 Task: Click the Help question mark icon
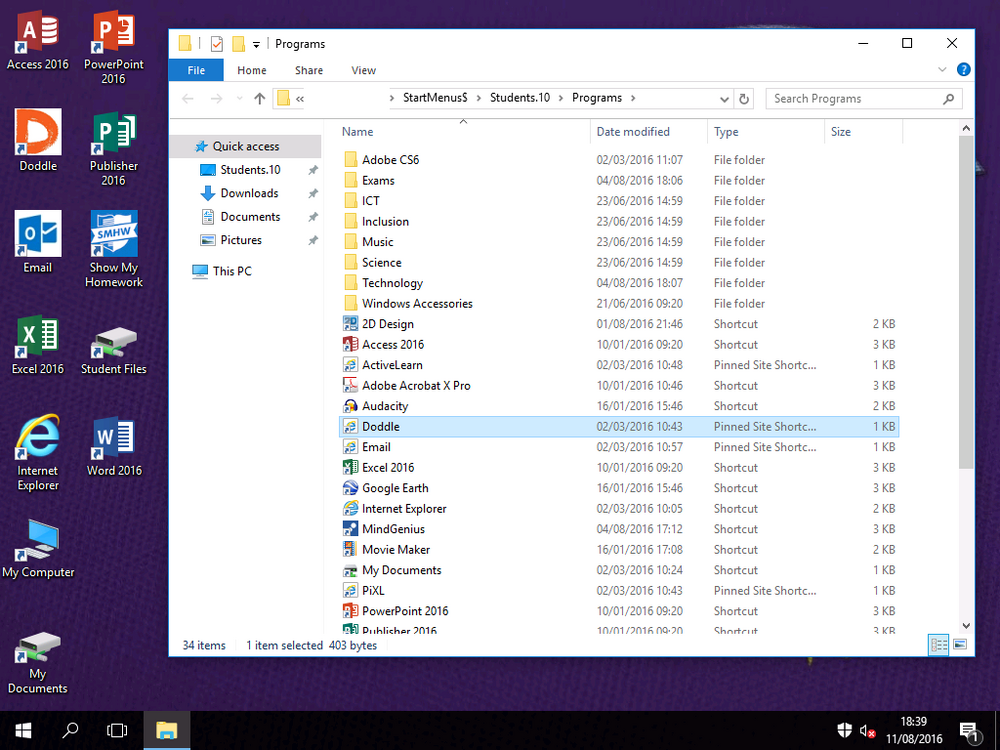[964, 70]
